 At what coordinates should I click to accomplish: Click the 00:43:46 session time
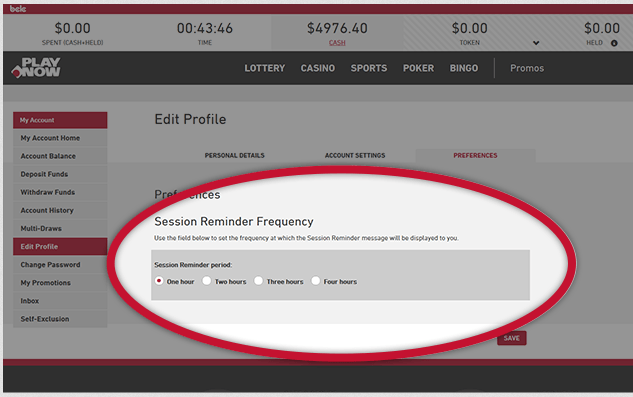pyautogui.click(x=205, y=28)
